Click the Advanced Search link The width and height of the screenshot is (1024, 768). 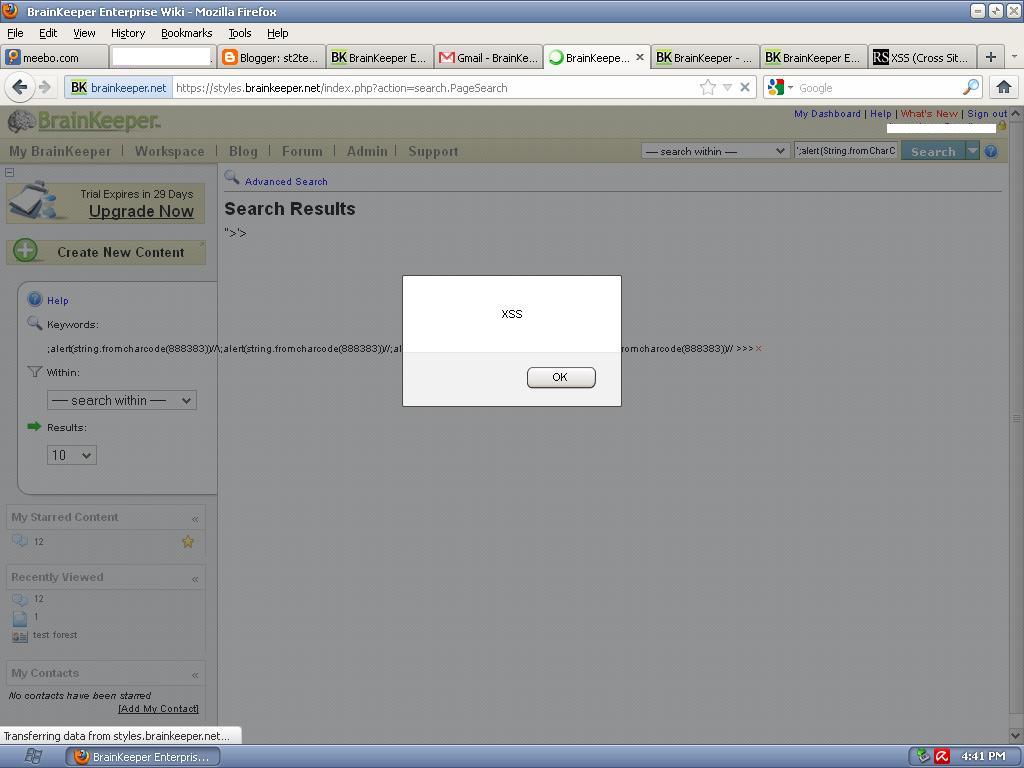(x=286, y=182)
